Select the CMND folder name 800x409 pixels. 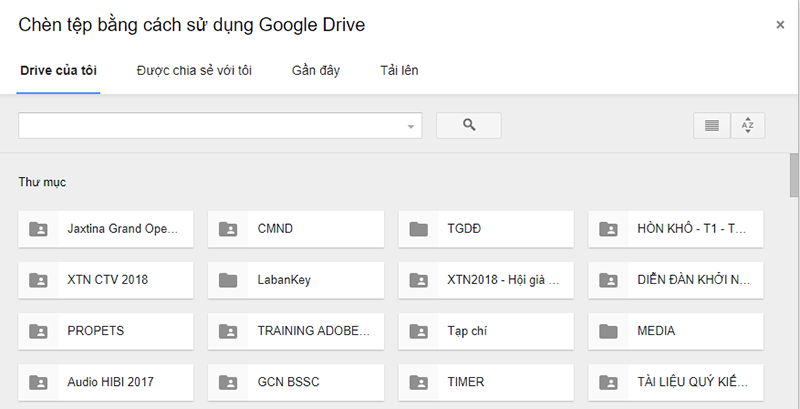pos(275,229)
